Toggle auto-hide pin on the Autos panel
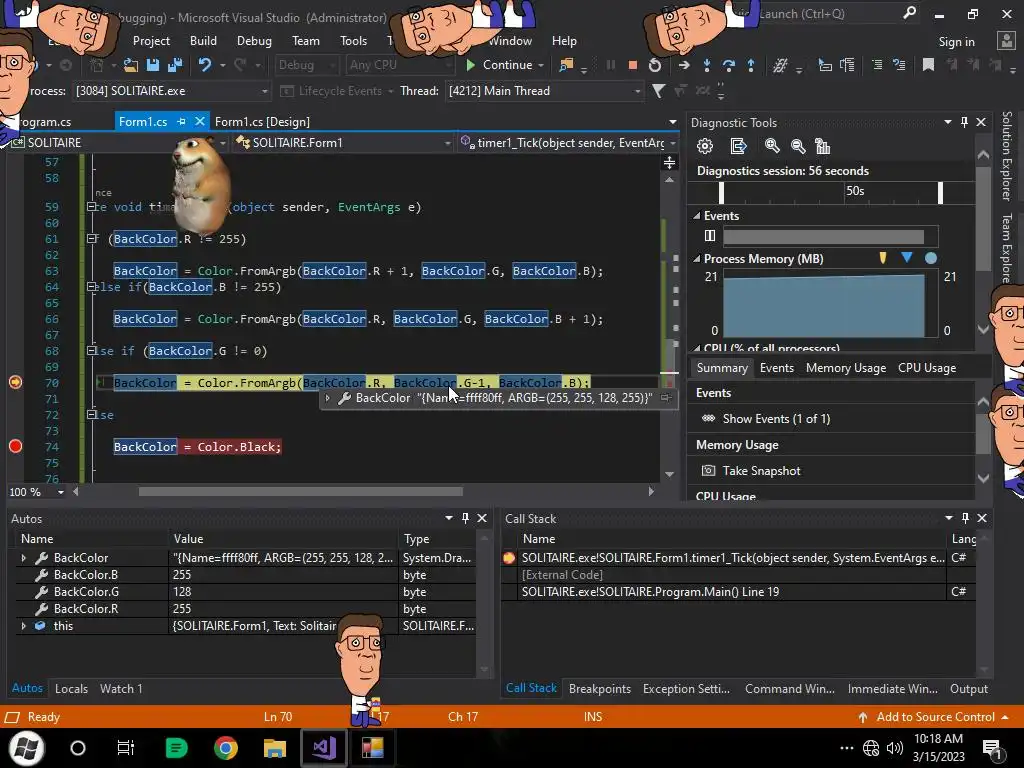The image size is (1024, 768). tap(465, 518)
